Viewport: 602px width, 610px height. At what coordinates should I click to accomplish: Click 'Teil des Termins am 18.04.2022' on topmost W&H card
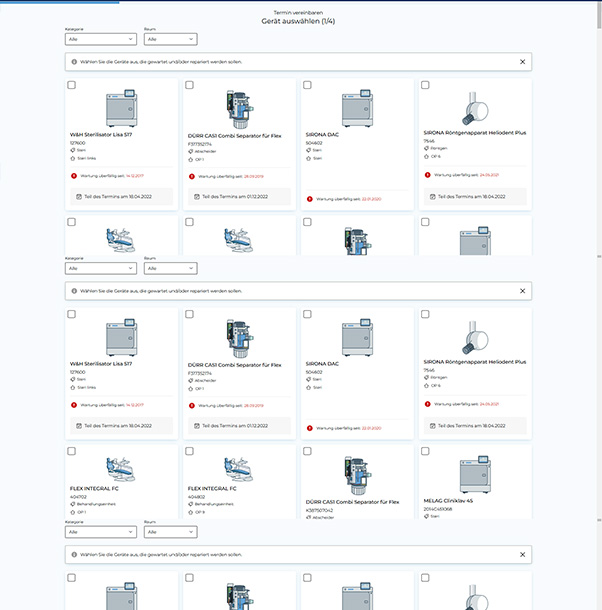tap(118, 196)
